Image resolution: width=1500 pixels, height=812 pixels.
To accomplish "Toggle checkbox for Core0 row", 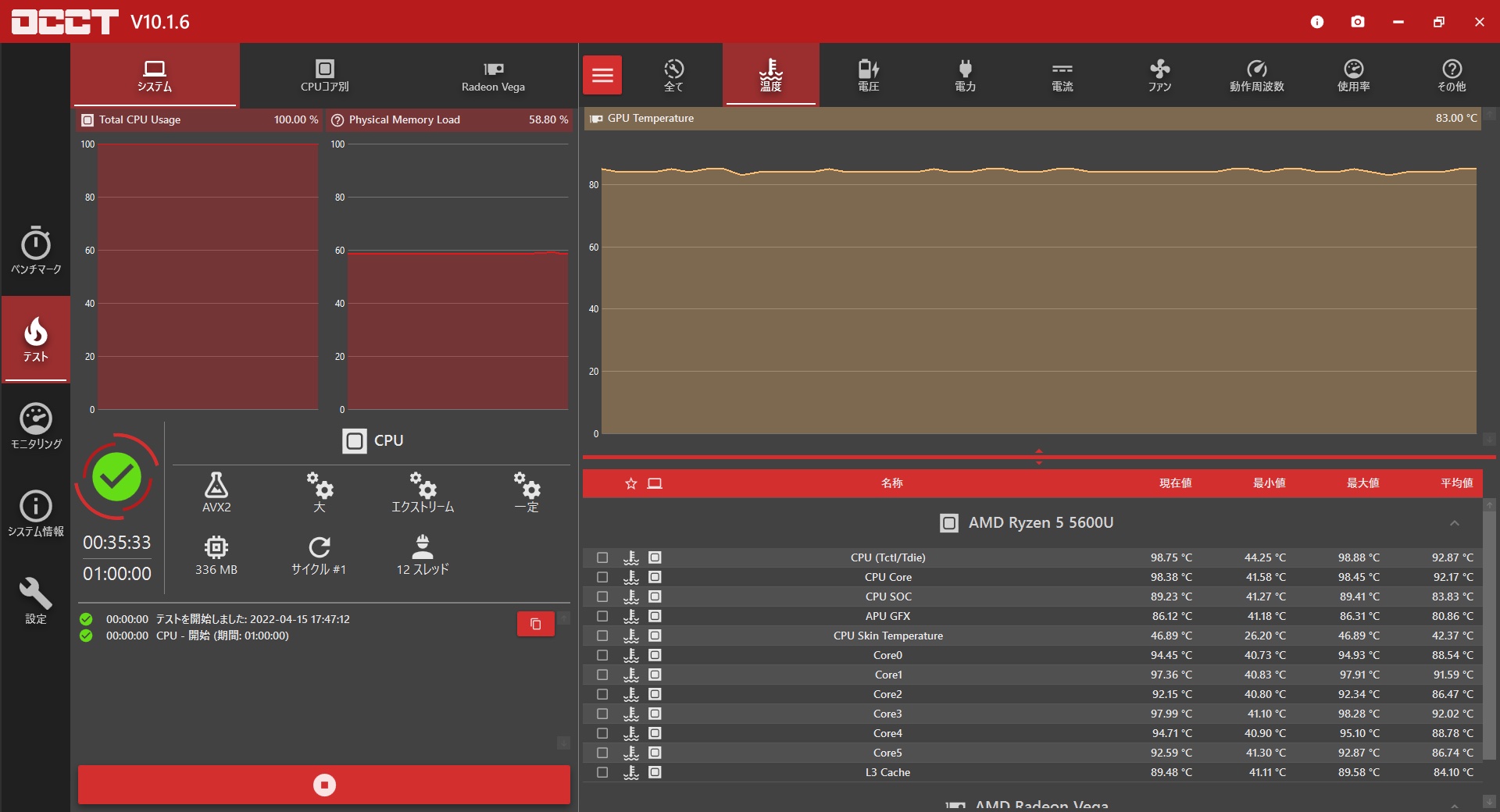I will (602, 655).
